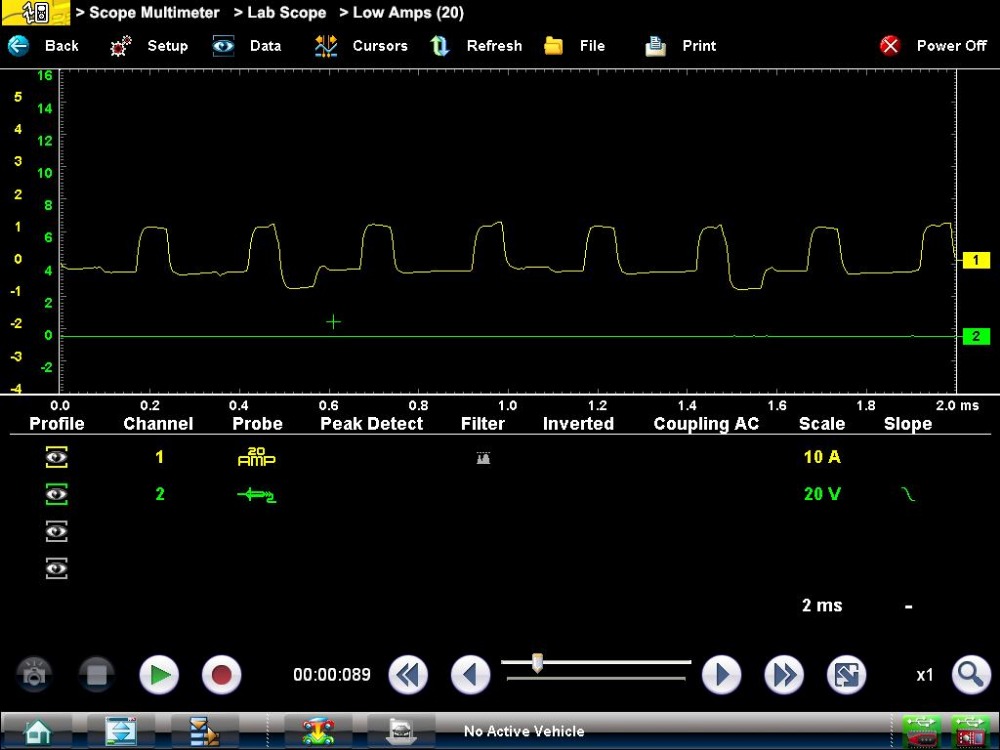The image size is (1000, 750).
Task: Click the Channel 1 20 Amp probe icon
Action: (x=256, y=458)
